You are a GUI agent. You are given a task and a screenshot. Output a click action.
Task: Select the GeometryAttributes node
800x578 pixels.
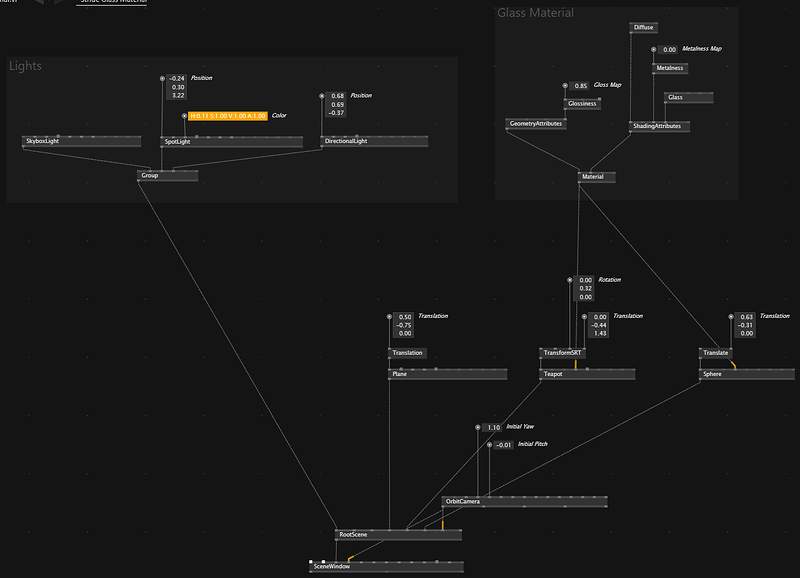click(x=536, y=124)
